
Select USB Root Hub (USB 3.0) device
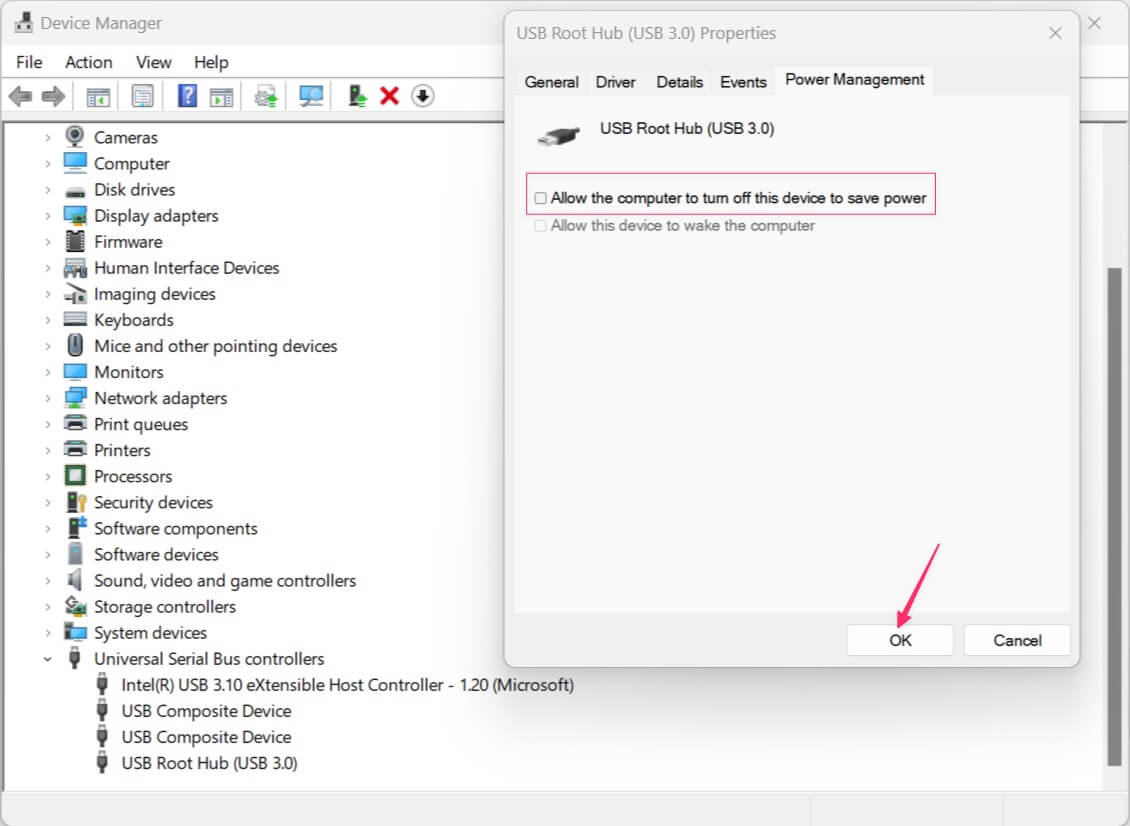point(209,763)
